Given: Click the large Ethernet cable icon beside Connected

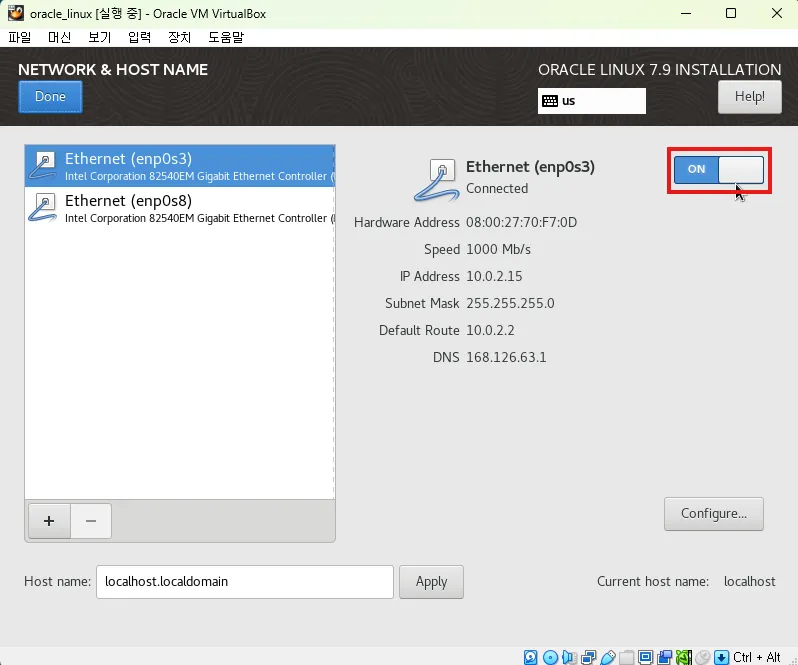Looking at the screenshot, I should [437, 180].
